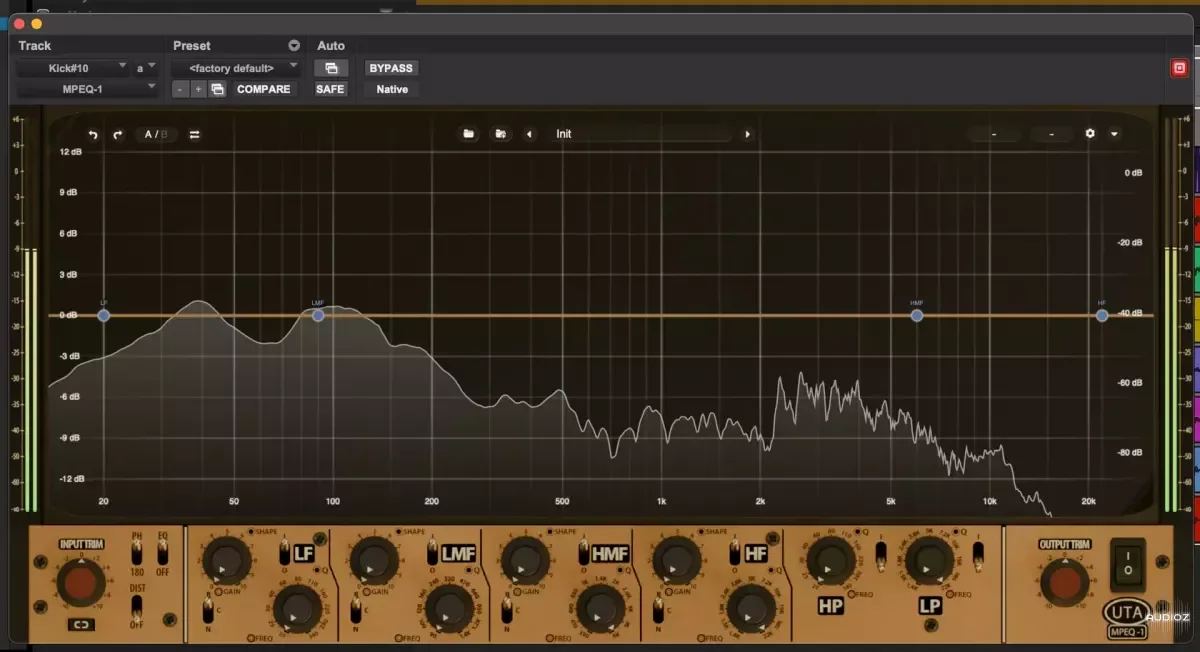This screenshot has height=652, width=1200.
Task: Switch A/B comparison state
Action: coord(155,134)
